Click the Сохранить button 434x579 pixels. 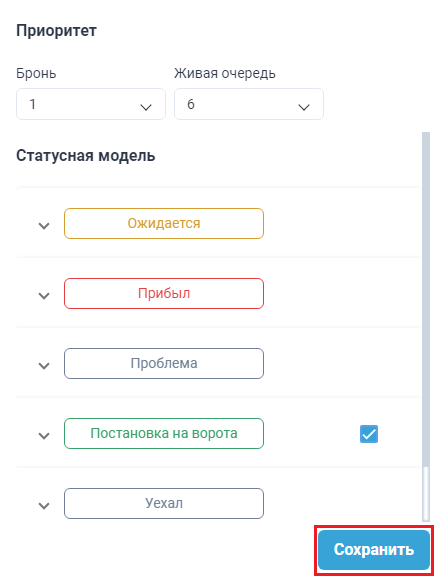tap(374, 549)
